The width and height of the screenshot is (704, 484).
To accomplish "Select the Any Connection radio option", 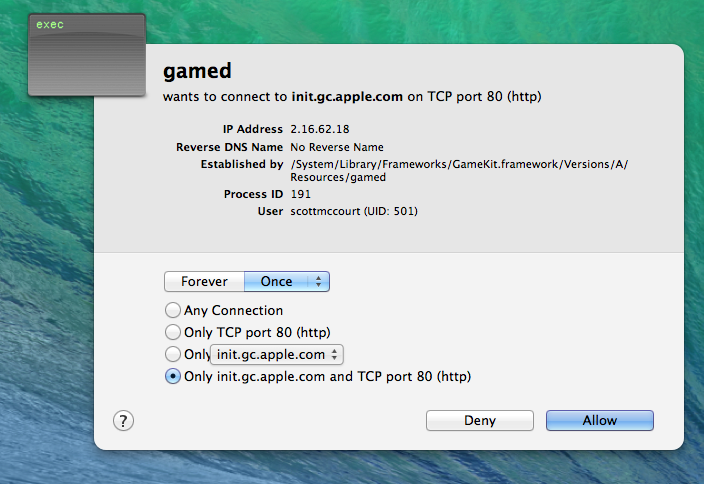I will (x=173, y=310).
